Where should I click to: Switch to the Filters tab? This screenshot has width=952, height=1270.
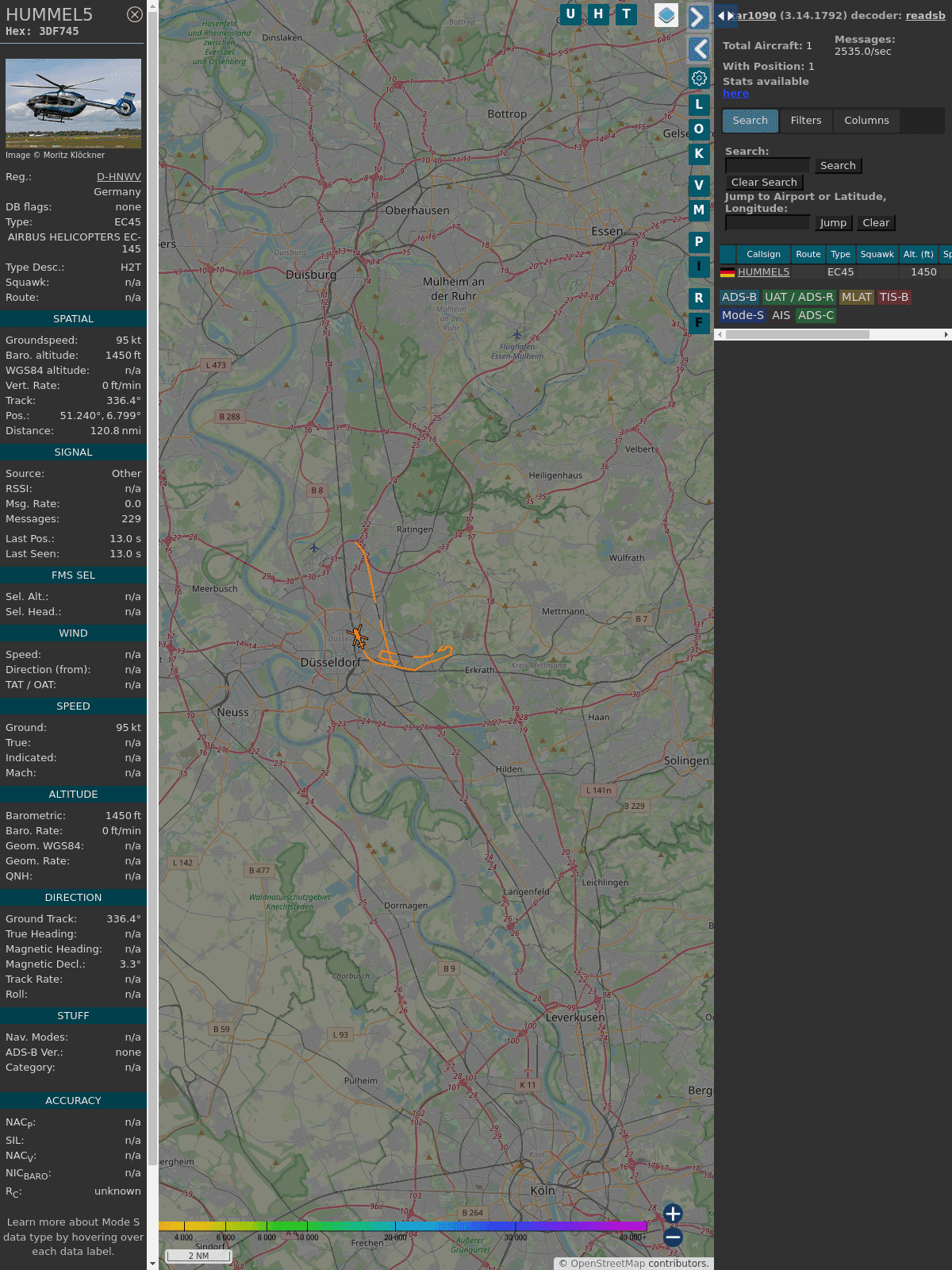[805, 121]
